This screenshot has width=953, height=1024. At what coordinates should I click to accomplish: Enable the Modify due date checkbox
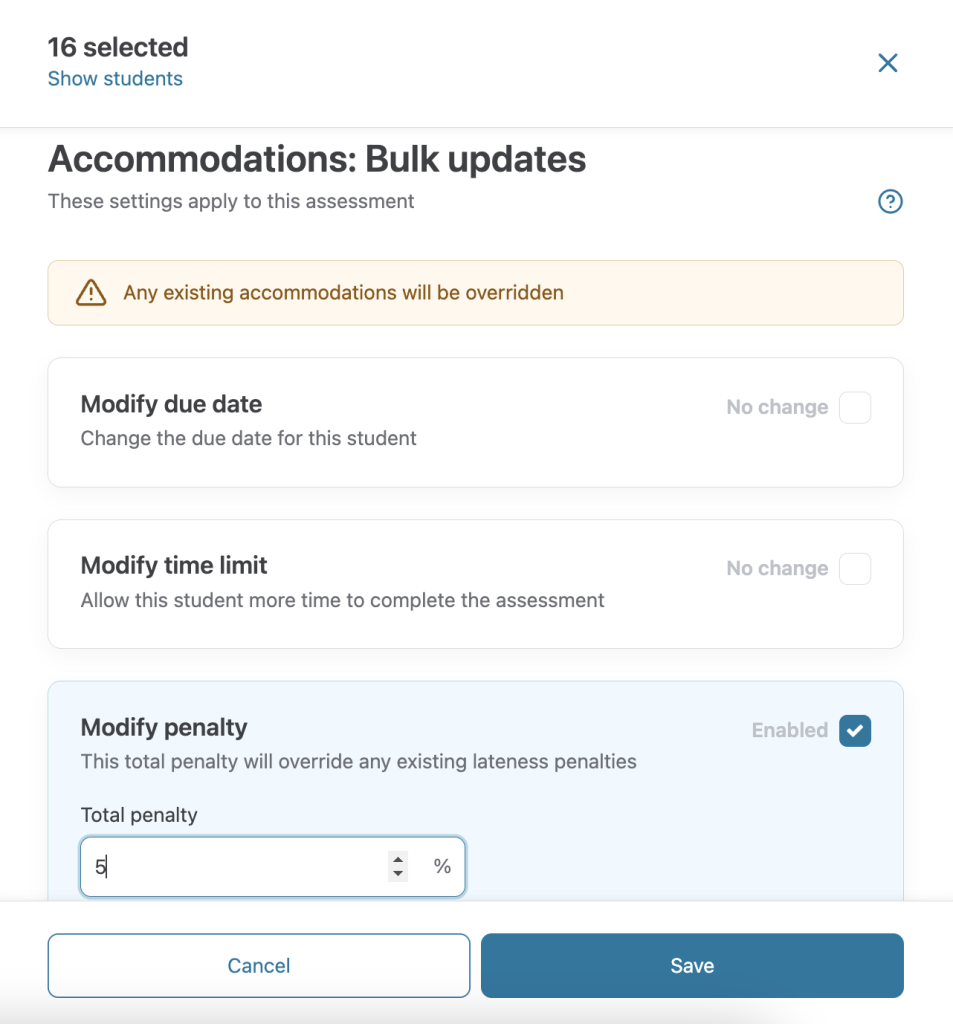click(854, 407)
